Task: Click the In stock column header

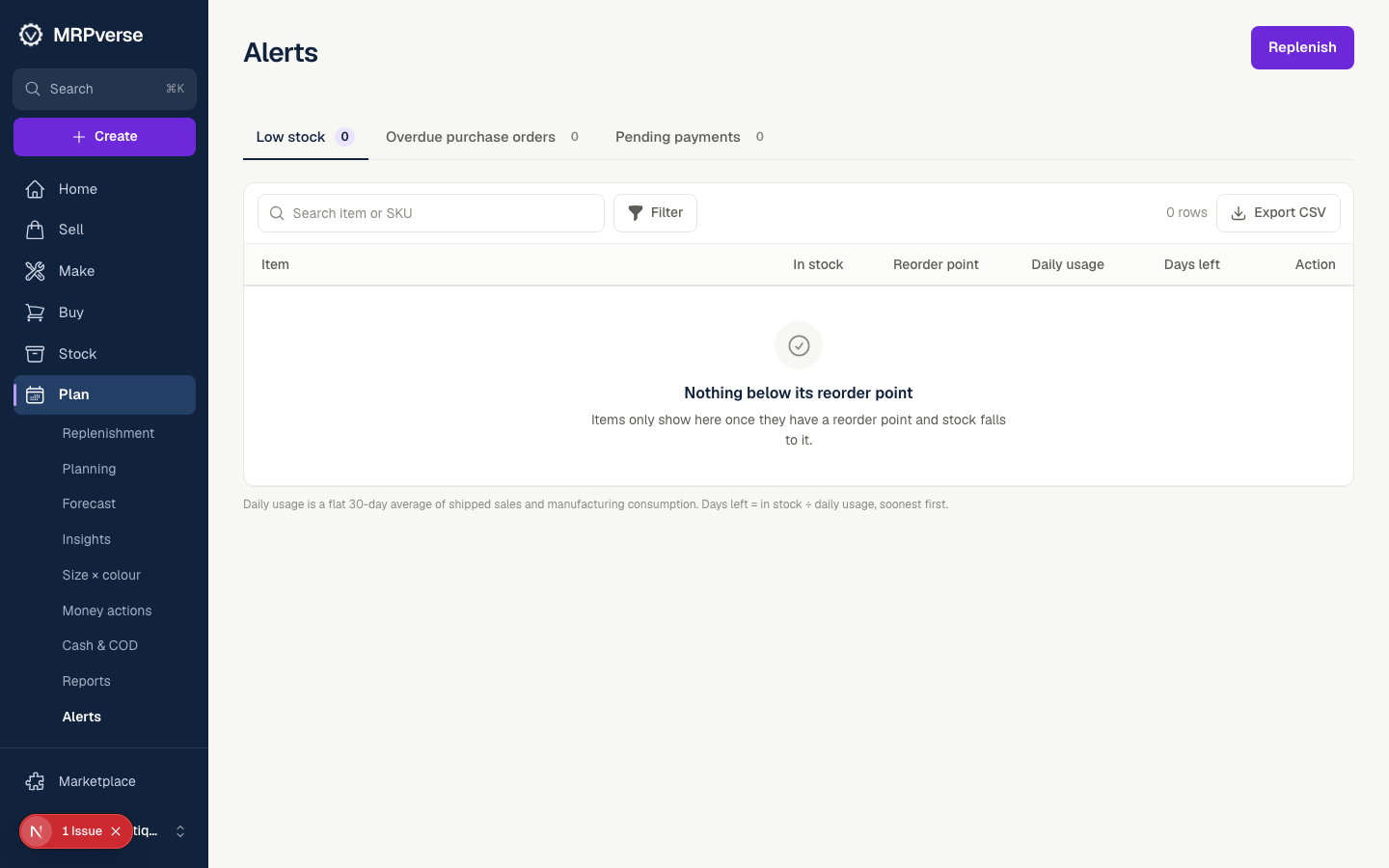Action: (818, 264)
